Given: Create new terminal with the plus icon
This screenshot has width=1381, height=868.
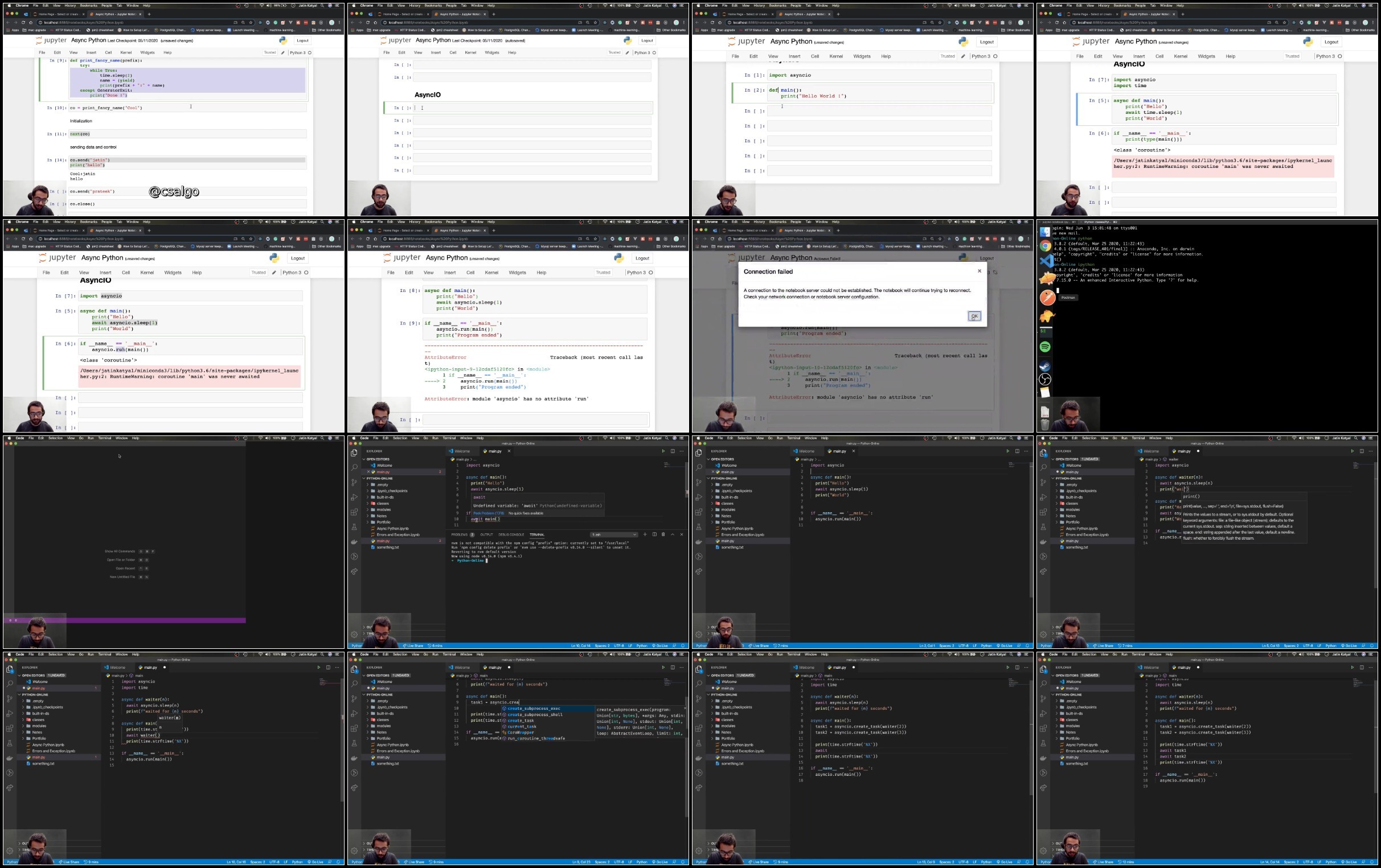Looking at the screenshot, I should pyautogui.click(x=645, y=534).
